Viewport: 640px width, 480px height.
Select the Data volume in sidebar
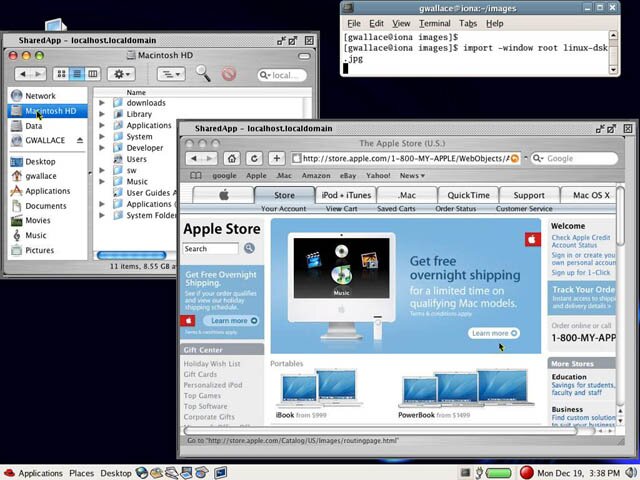click(x=47, y=126)
